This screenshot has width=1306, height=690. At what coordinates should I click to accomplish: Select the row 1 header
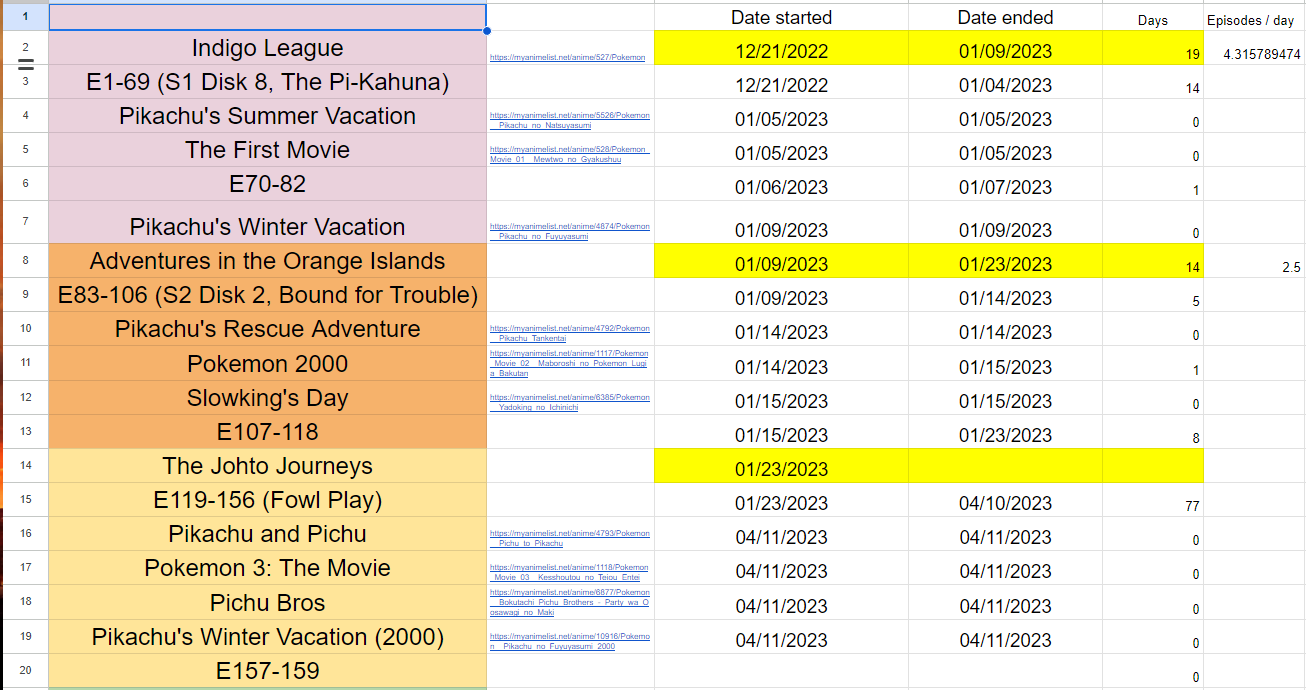coord(25,17)
